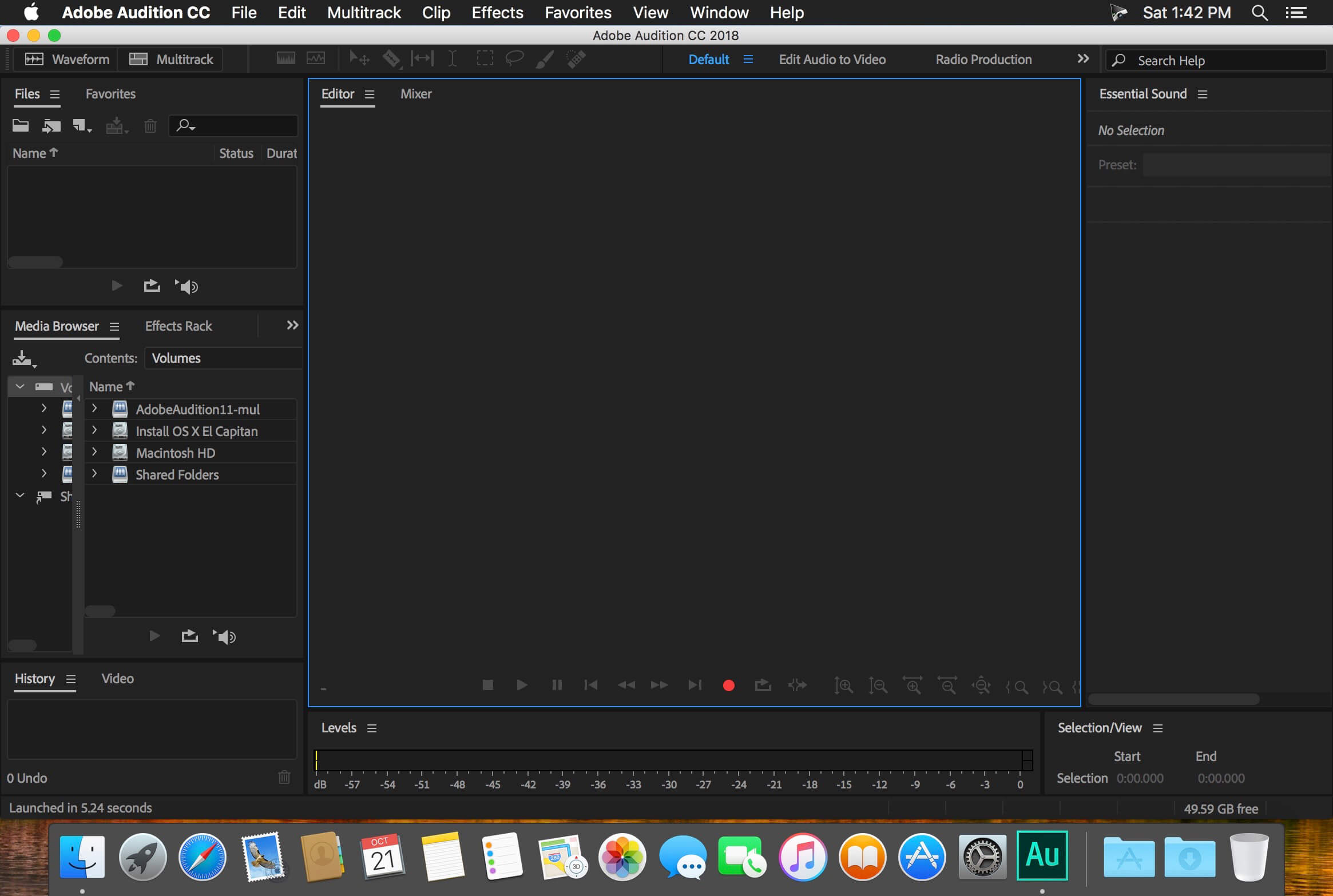The image size is (1333, 896).
Task: Toggle Loop Playback in Editor transport
Action: pos(763,685)
